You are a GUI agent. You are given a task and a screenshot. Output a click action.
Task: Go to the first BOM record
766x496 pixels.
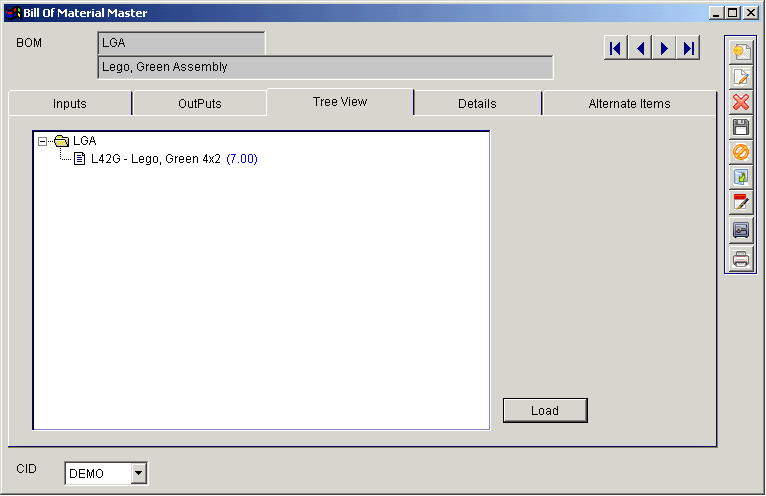pos(616,48)
